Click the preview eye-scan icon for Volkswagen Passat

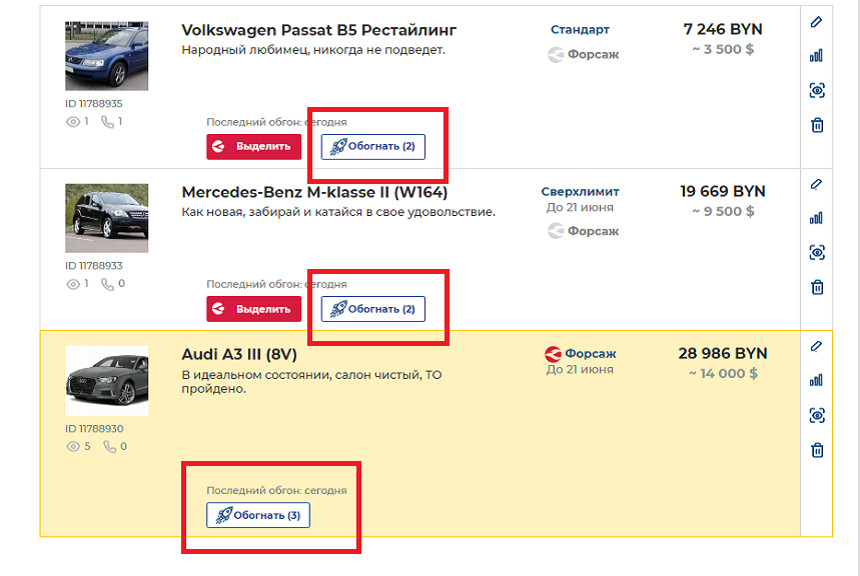817,91
